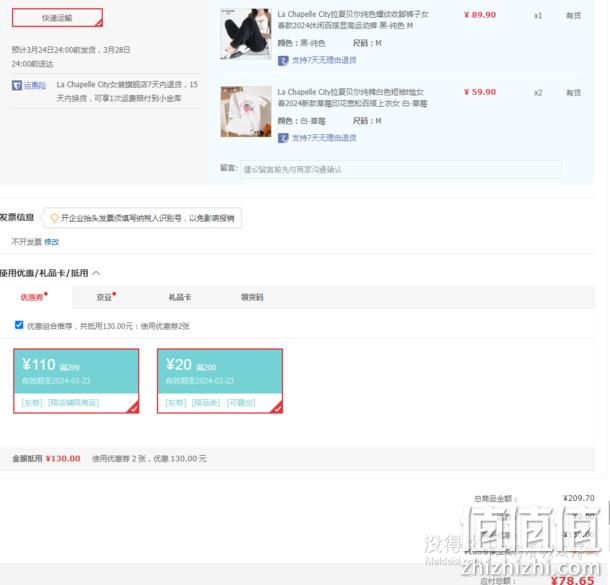Deselect the ¥20 coupon card
Image resolution: width=610 pixels, height=585 pixels.
point(220,381)
